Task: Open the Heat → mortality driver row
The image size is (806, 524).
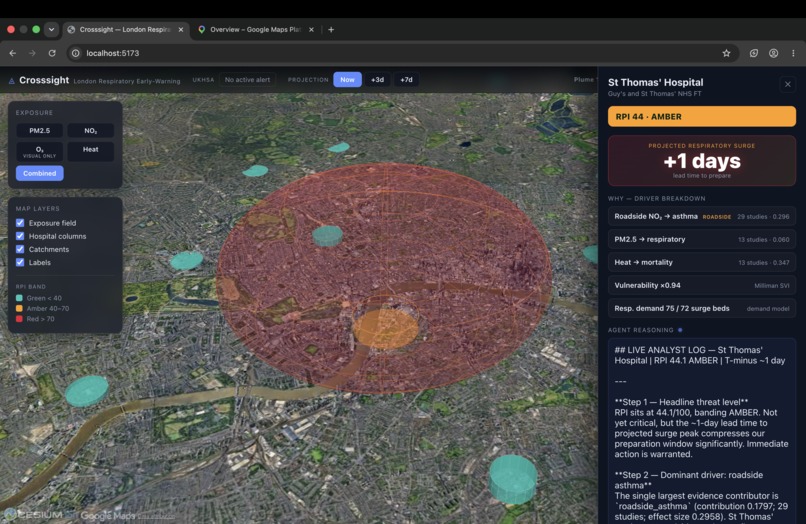Action: pyautogui.click(x=702, y=262)
